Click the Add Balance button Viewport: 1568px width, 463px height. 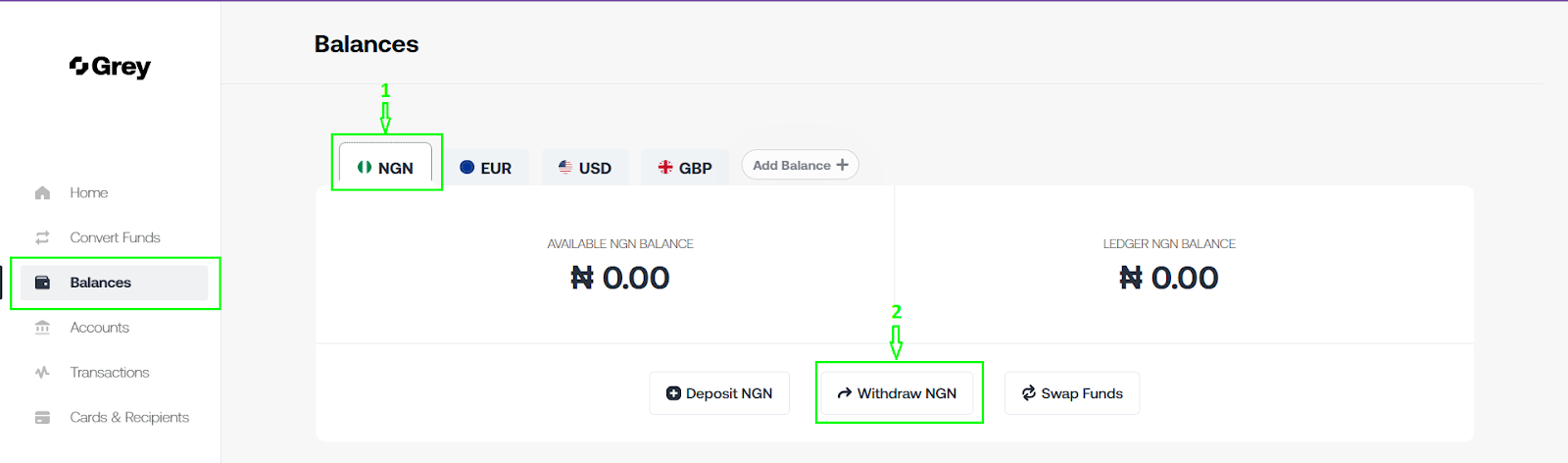[x=800, y=165]
